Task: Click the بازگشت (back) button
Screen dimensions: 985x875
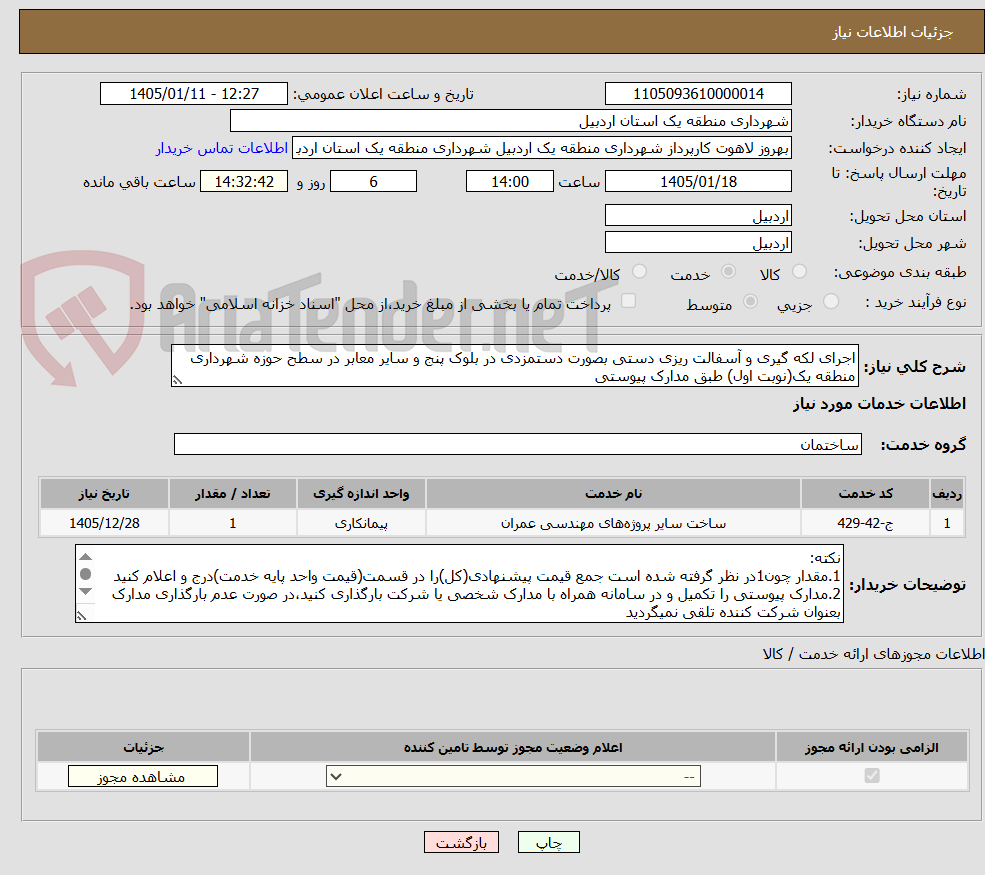Action: click(461, 842)
